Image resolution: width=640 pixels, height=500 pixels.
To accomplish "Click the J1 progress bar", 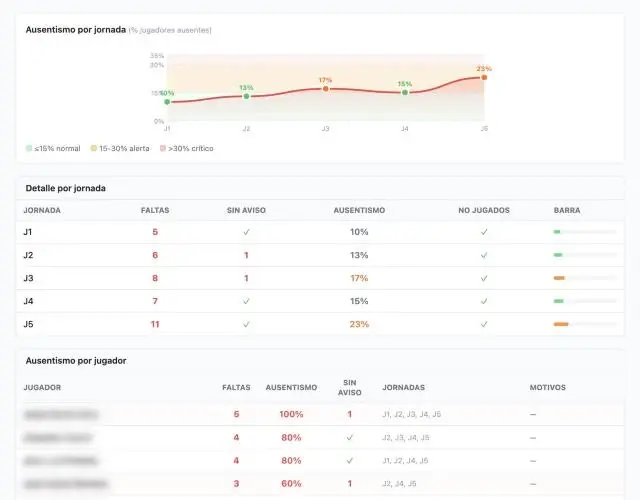I will click(584, 232).
